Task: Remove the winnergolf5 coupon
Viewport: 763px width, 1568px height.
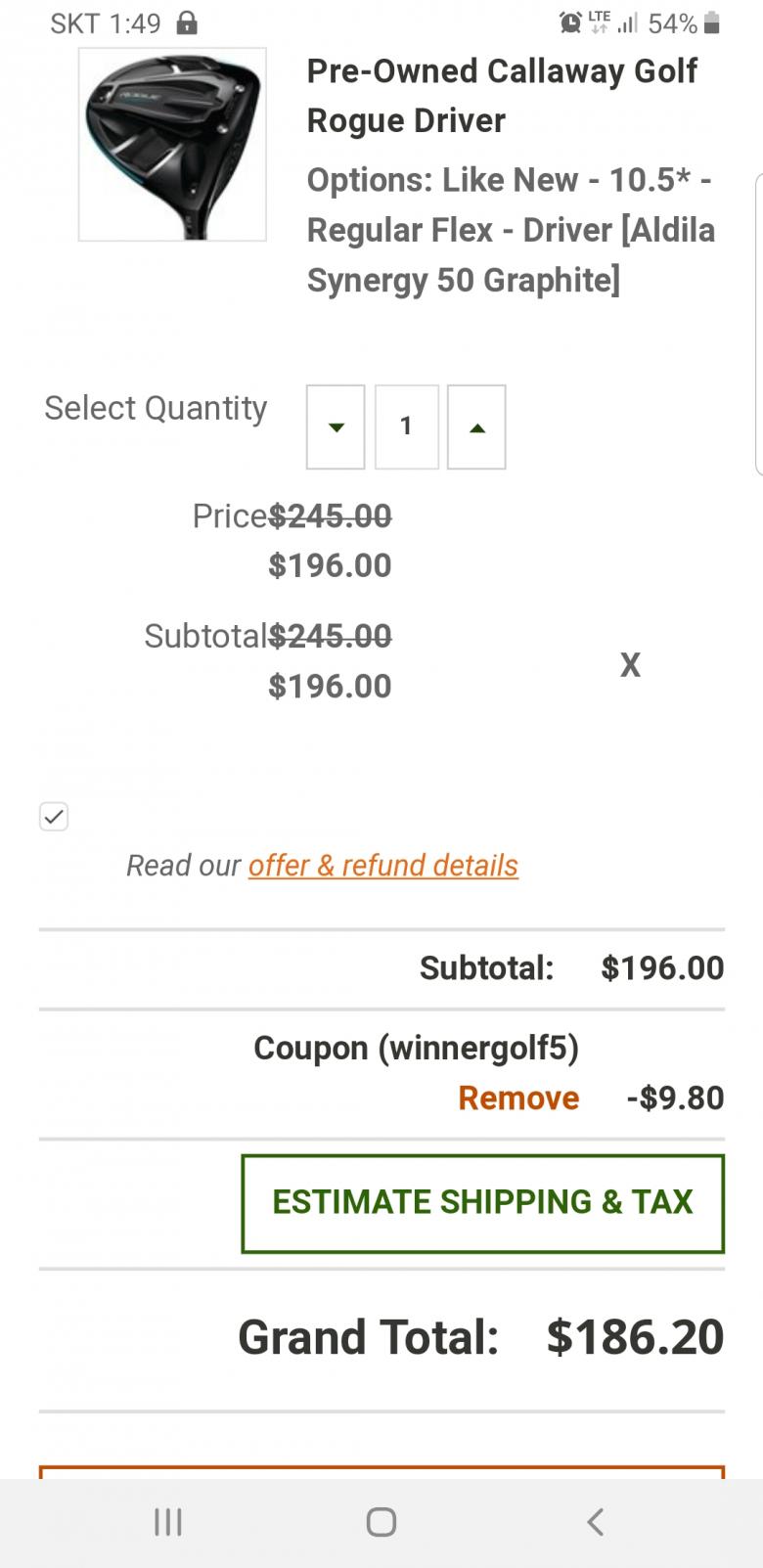Action: pyautogui.click(x=518, y=1098)
